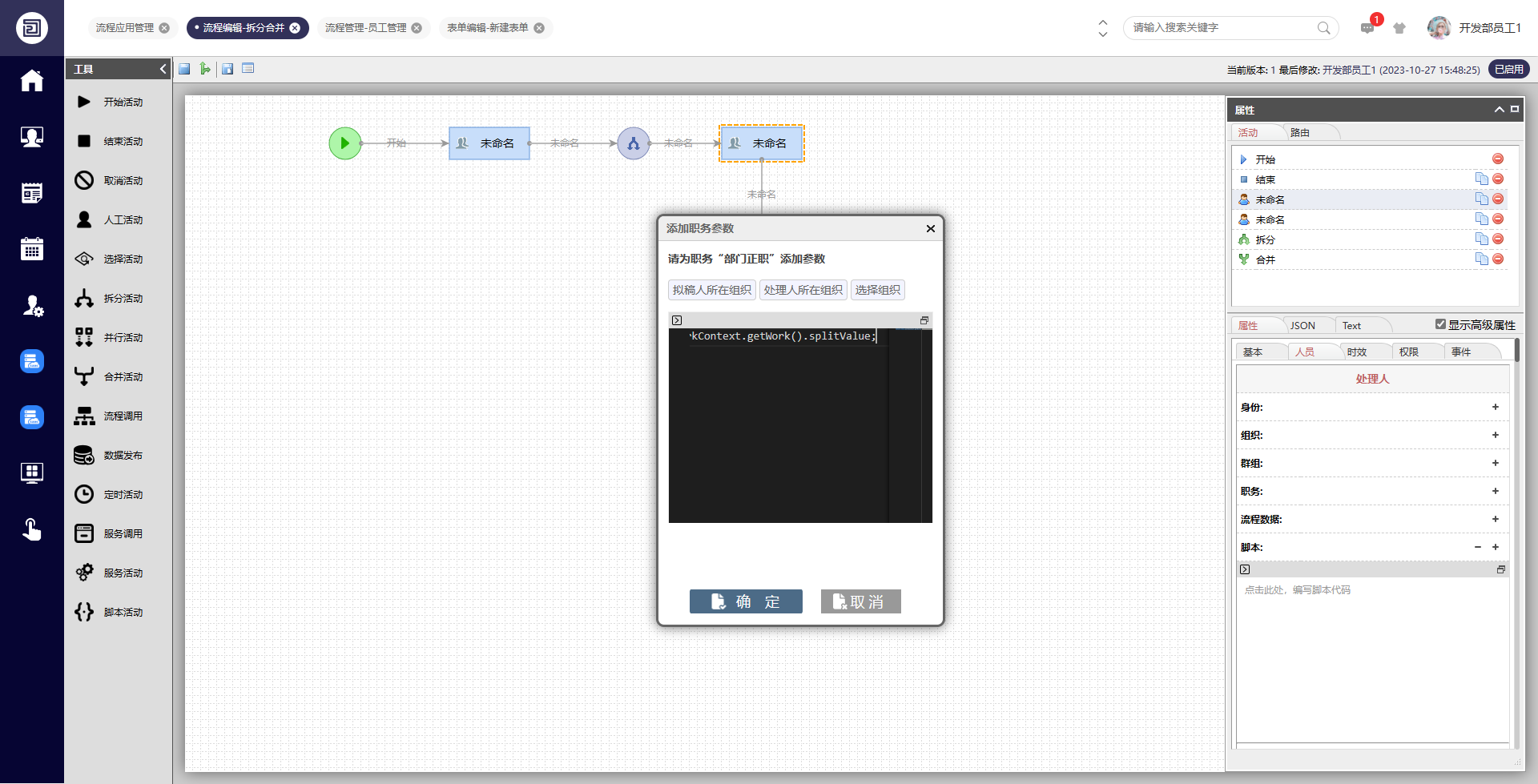The image size is (1538, 784).
Task: Add an entry with the 流程数据 plus button
Action: (1495, 519)
